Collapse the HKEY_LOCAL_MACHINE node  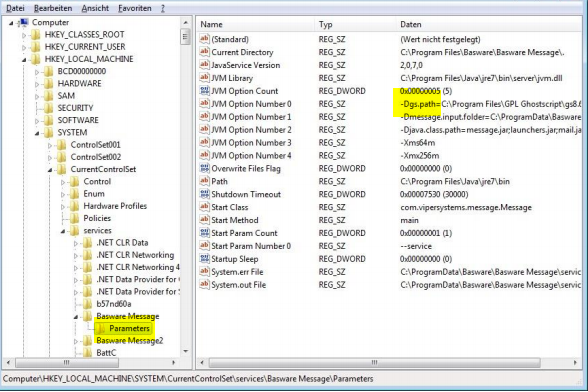[24, 60]
